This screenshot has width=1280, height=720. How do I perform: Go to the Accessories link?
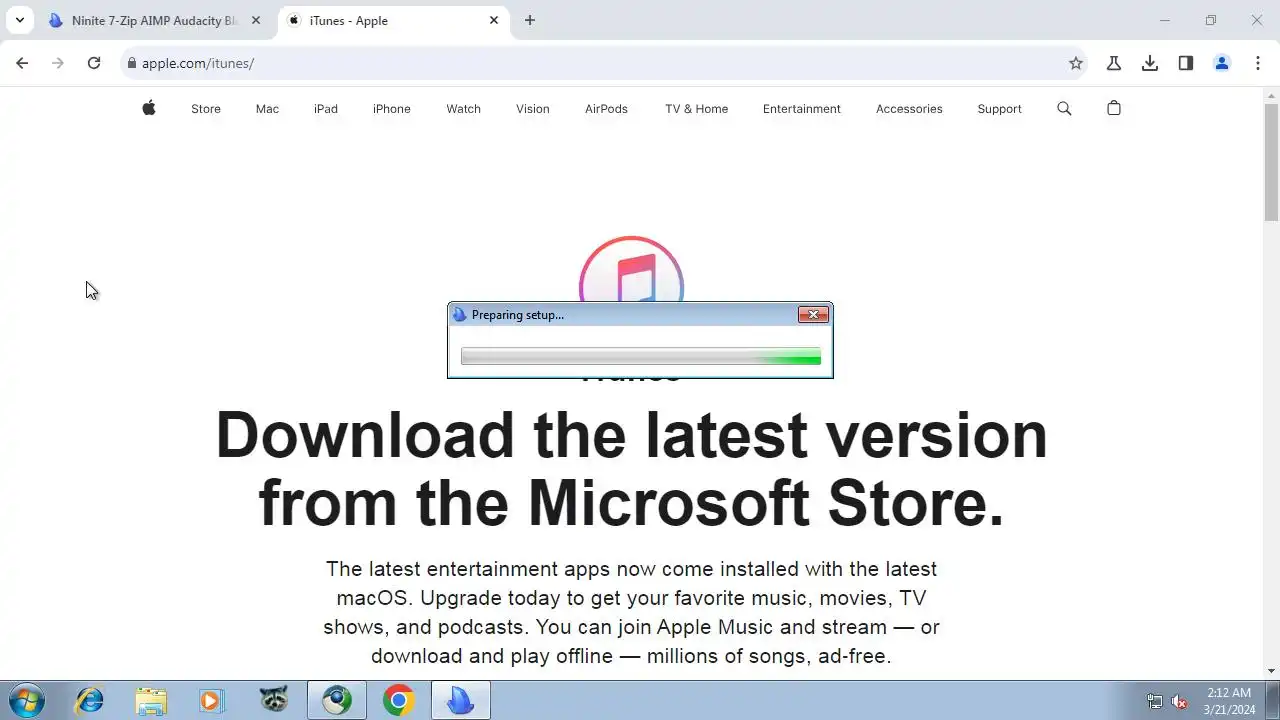909,108
